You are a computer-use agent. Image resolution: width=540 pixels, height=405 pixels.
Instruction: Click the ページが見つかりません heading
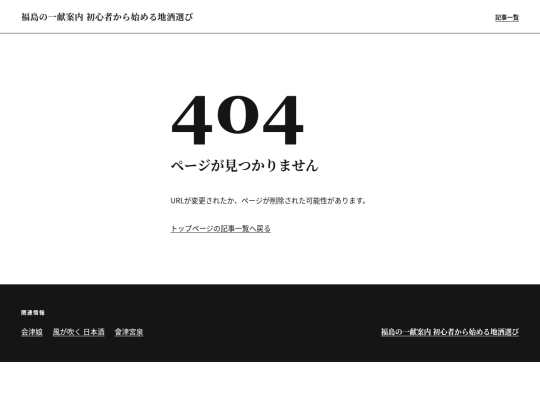(x=245, y=166)
